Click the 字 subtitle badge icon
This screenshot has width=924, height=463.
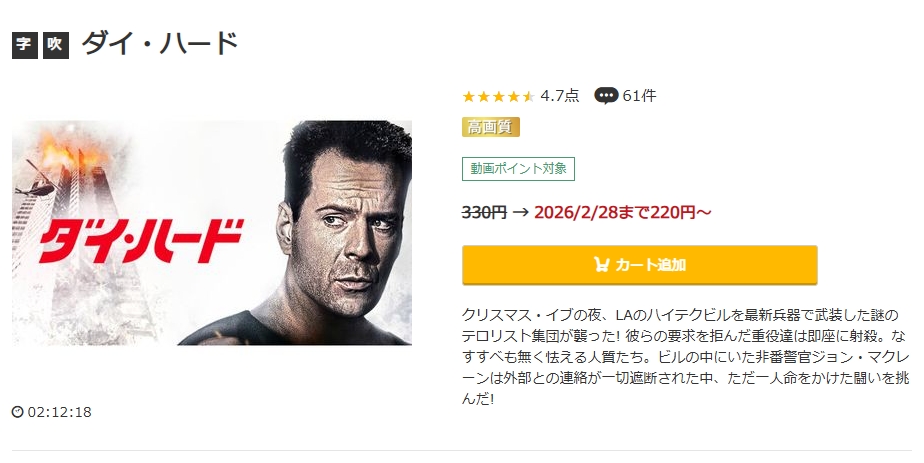24,46
